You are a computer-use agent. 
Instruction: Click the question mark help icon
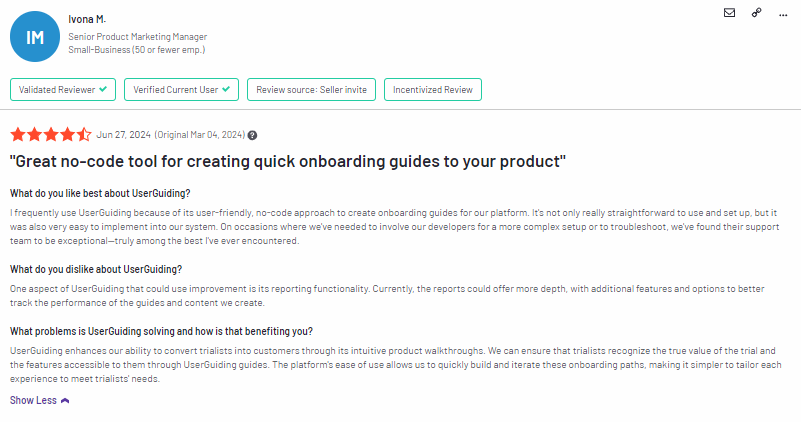(252, 135)
